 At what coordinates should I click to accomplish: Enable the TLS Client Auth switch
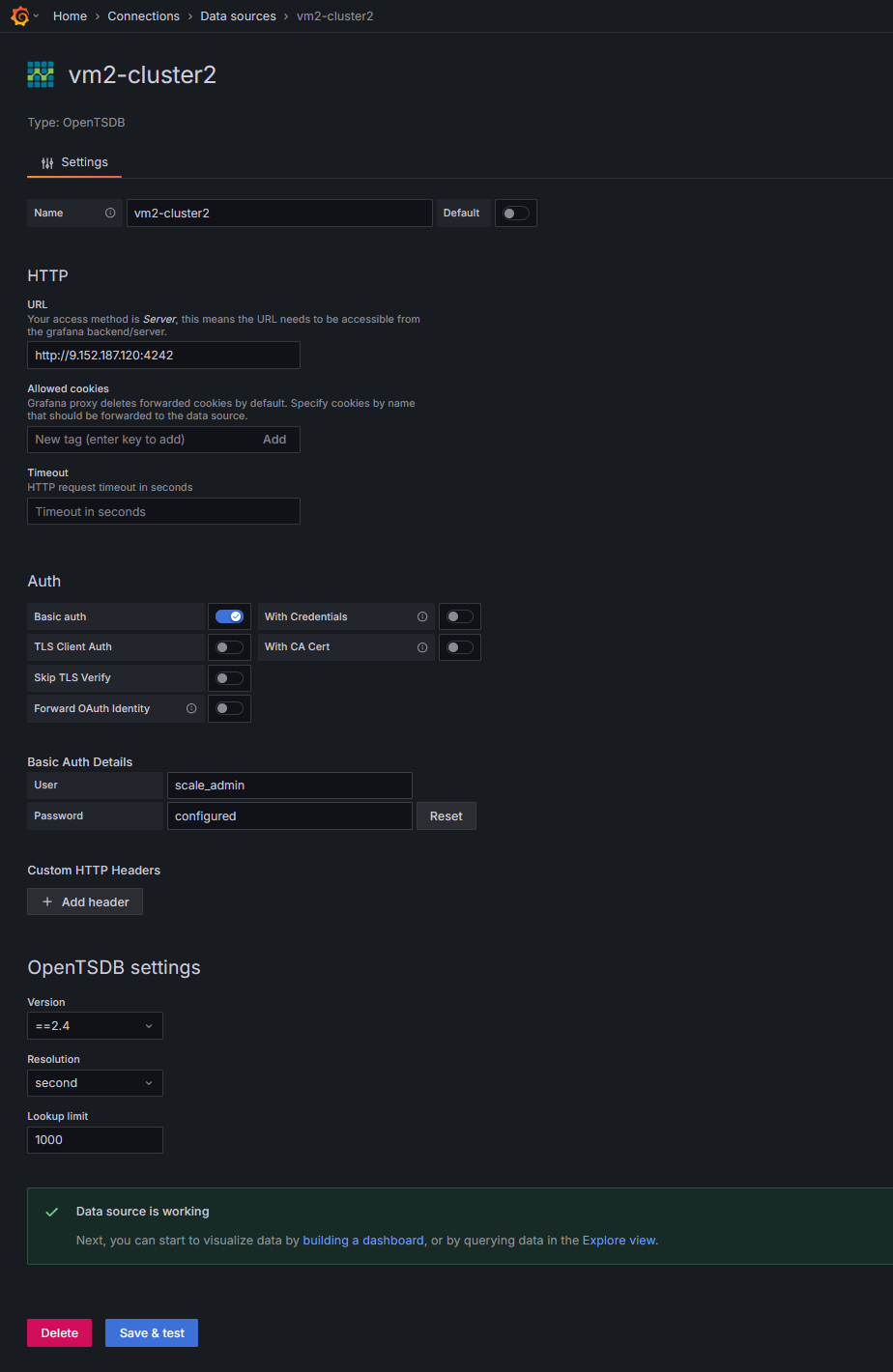pyautogui.click(x=229, y=647)
